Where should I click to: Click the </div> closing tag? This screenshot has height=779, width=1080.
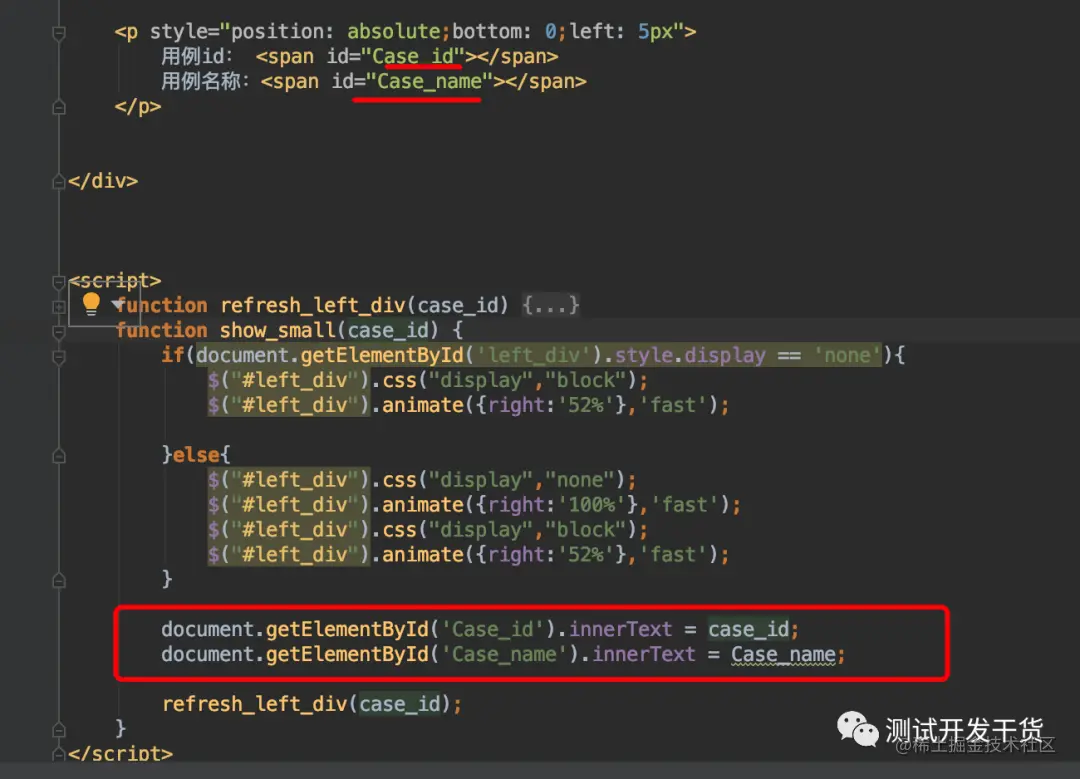click(103, 181)
